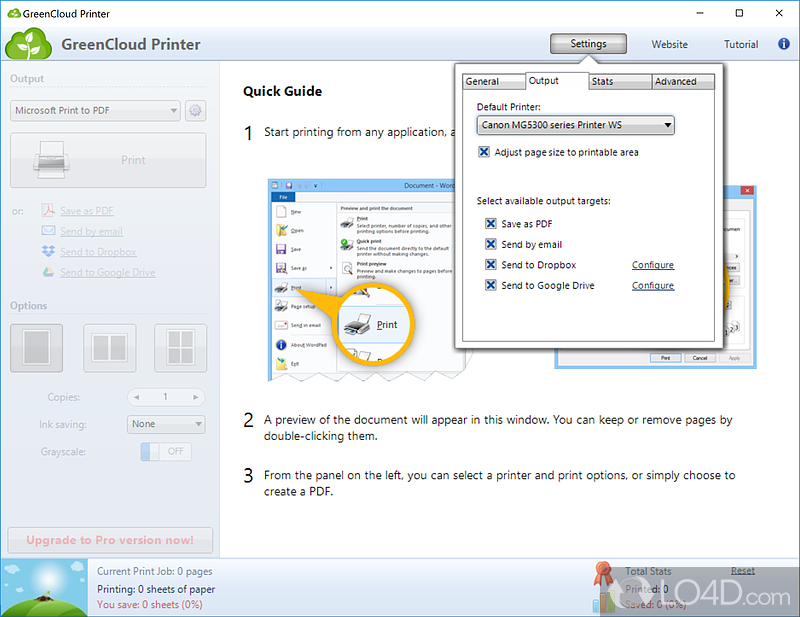Uncheck Send by email output target

(x=491, y=244)
